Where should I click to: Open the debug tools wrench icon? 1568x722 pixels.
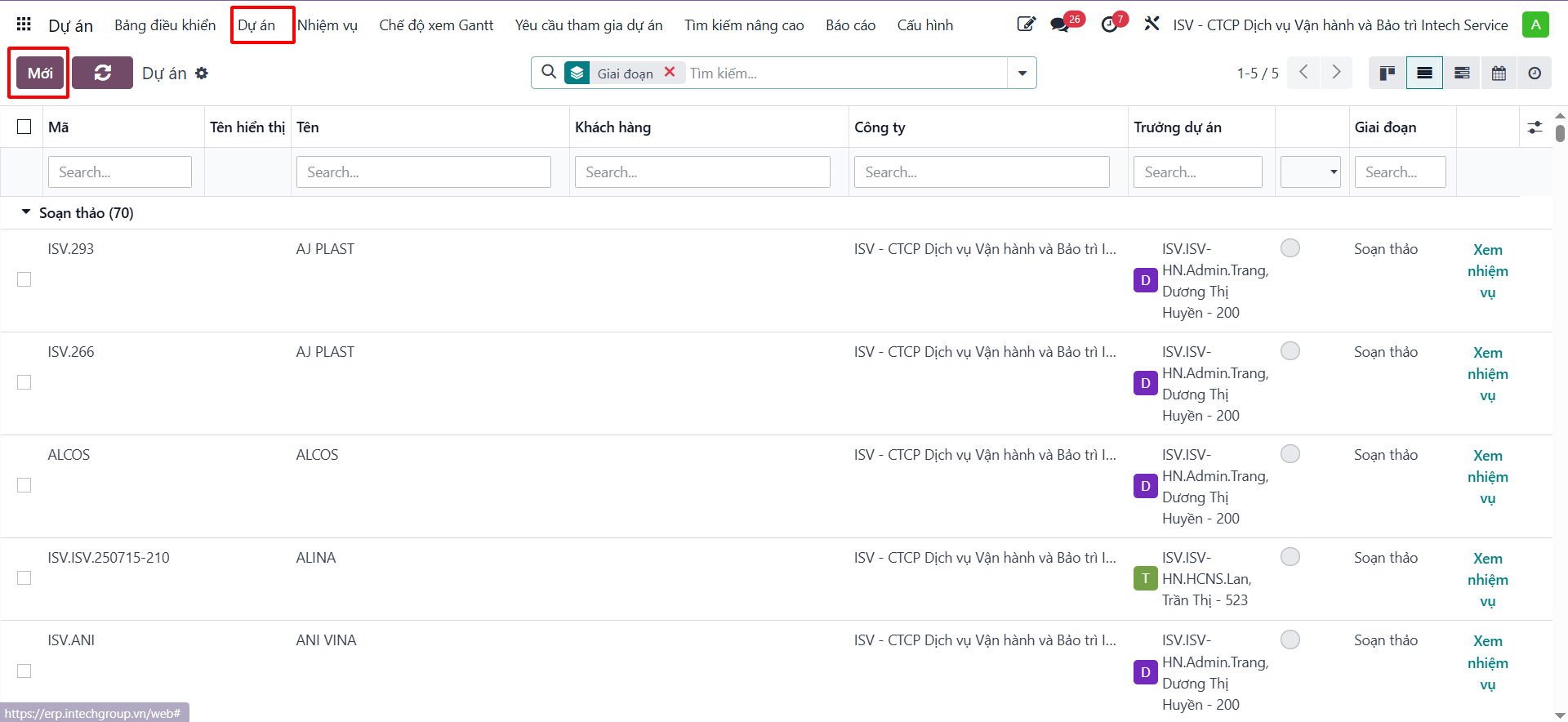tap(1151, 25)
